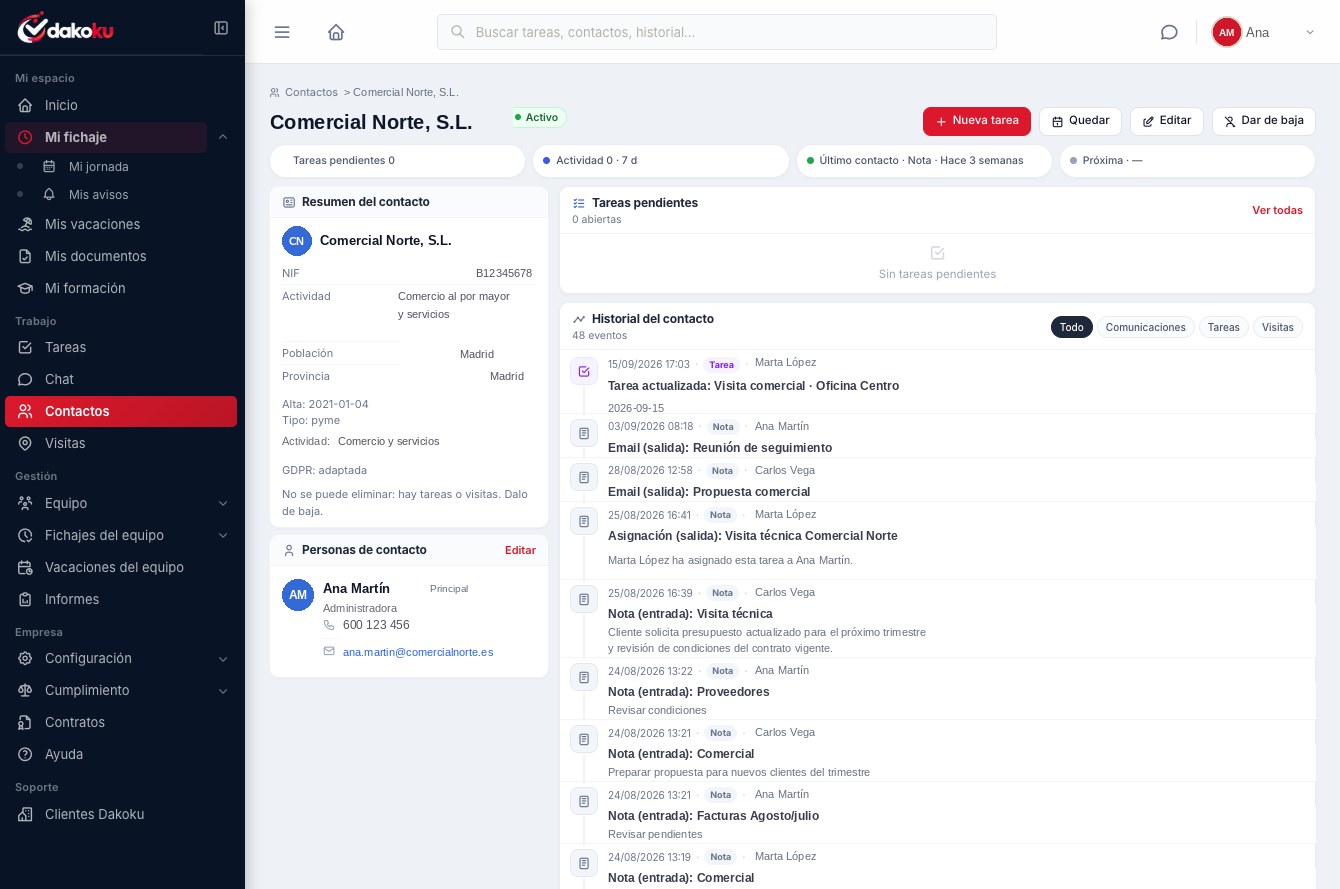
Task: Open the Ana user dropdown arrow
Action: pyautogui.click(x=1309, y=32)
